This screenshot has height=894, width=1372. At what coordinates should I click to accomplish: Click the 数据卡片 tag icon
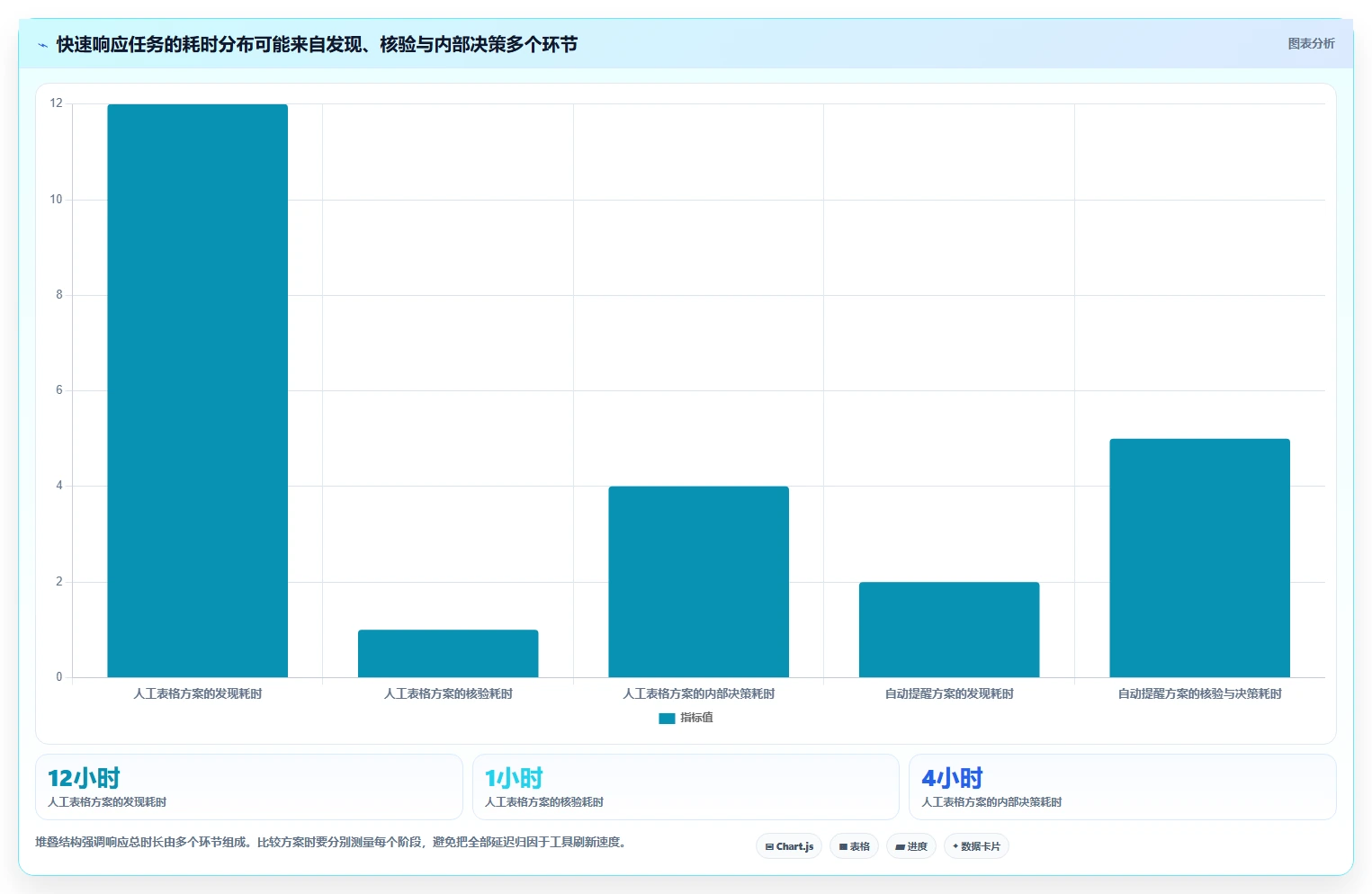pyautogui.click(x=955, y=846)
